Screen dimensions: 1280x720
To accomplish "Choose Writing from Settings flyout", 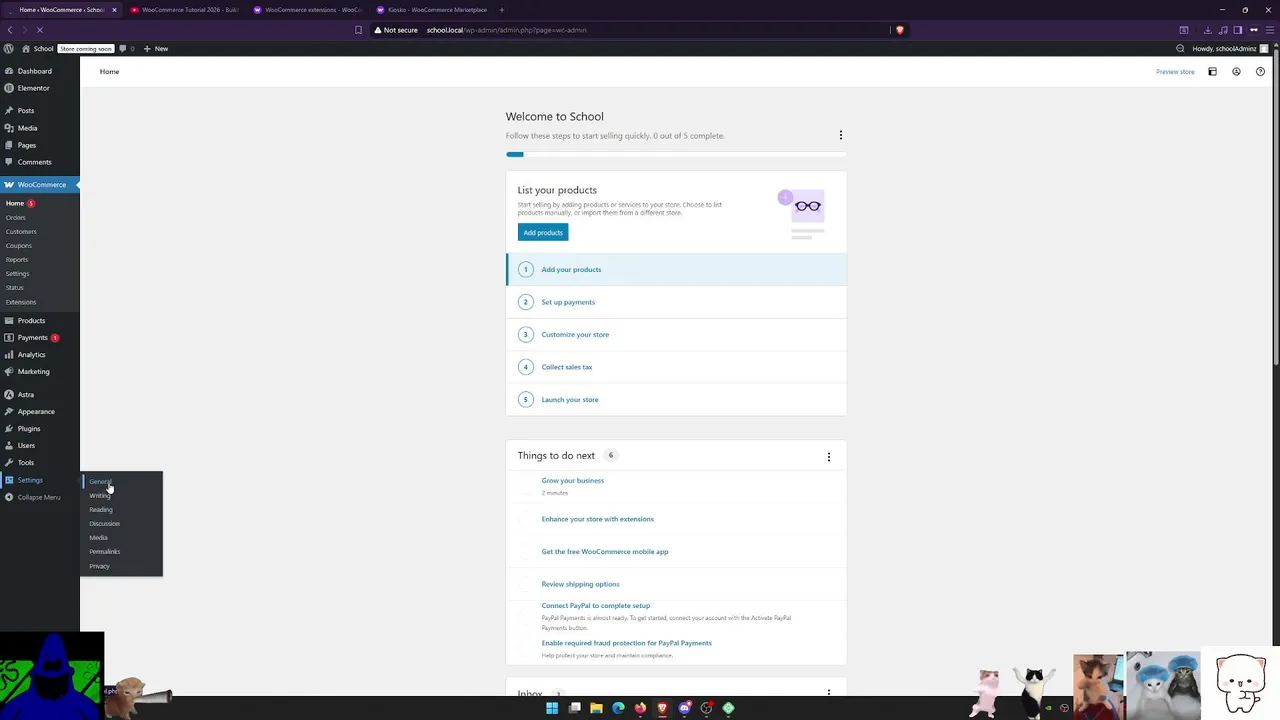I will point(100,495).
